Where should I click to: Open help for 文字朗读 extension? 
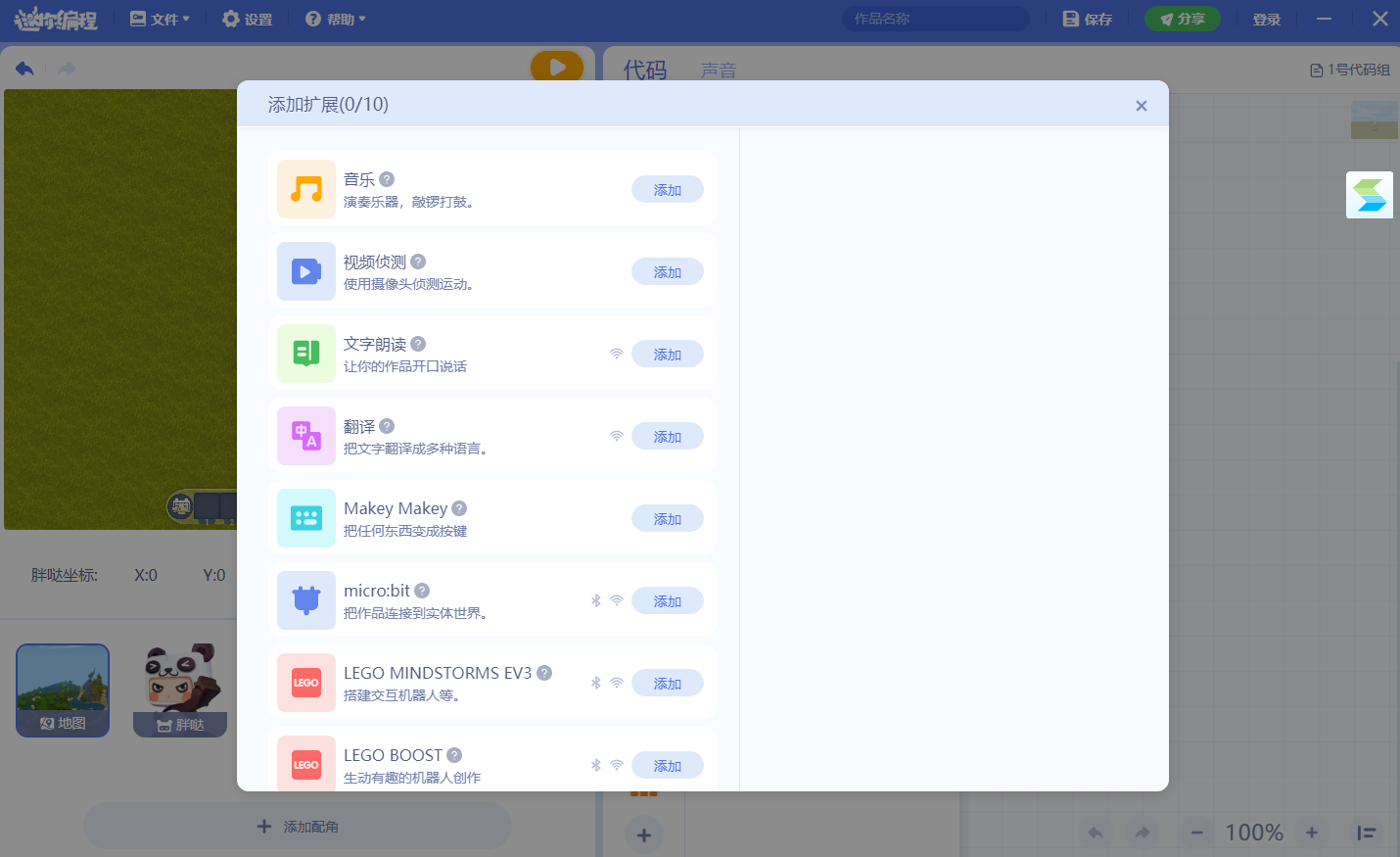pyautogui.click(x=418, y=344)
